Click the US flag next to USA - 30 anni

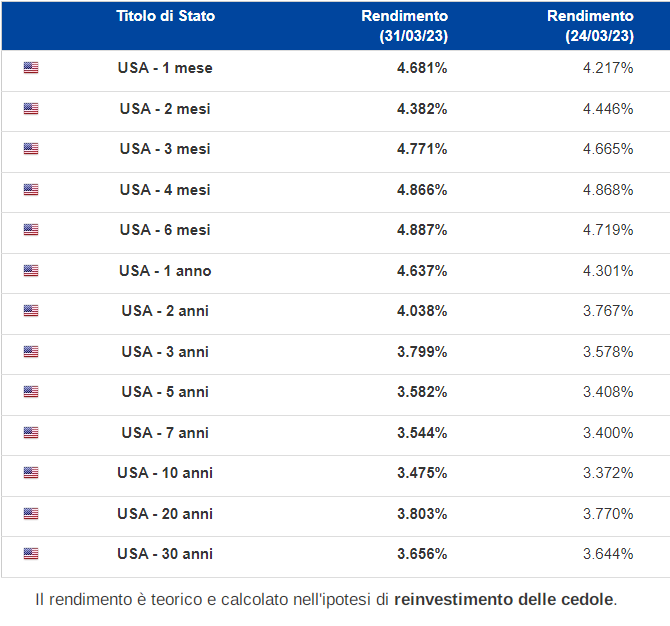click(x=31, y=554)
